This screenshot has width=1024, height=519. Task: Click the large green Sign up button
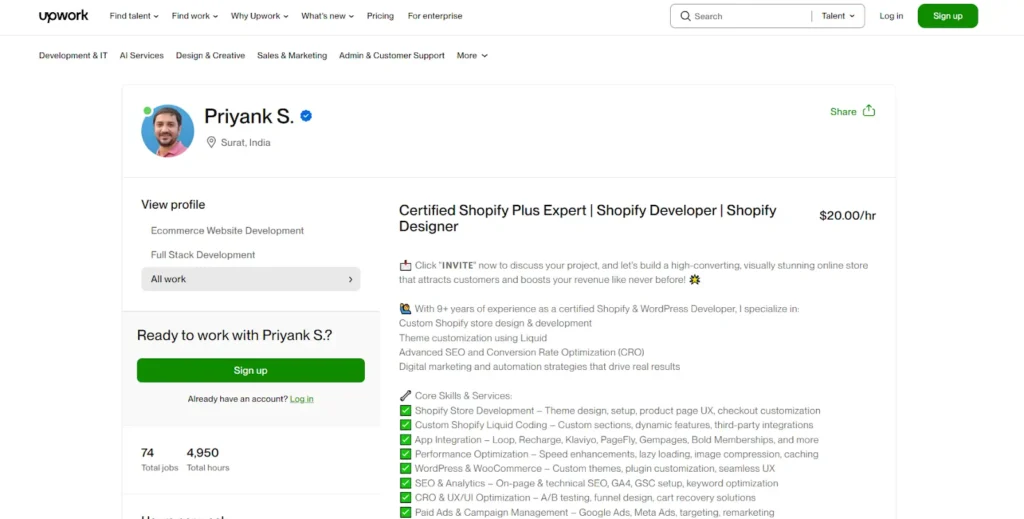pos(251,370)
